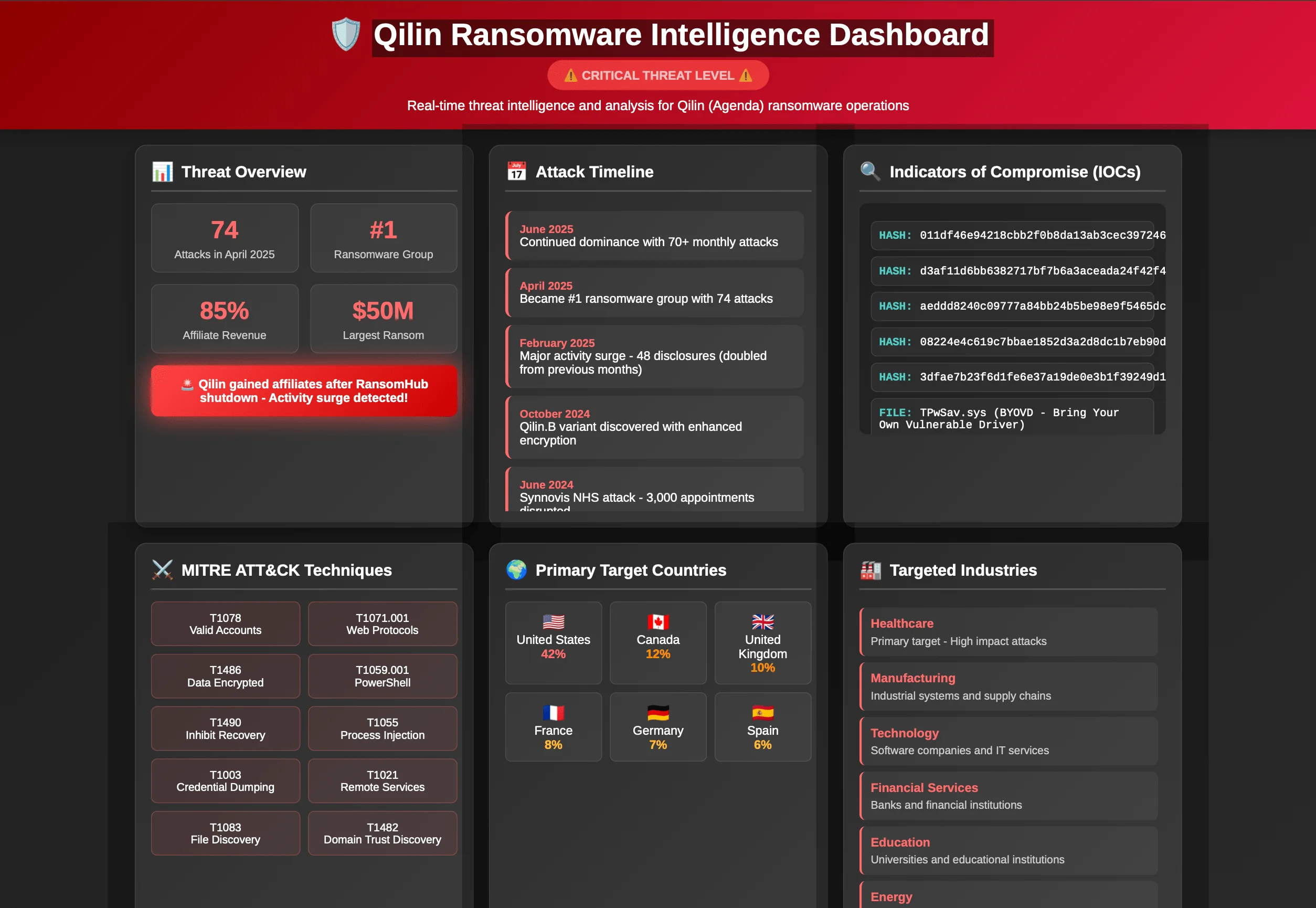Select the hash starting with 3dfae7b2
This screenshot has width=1316, height=908.
click(1012, 377)
